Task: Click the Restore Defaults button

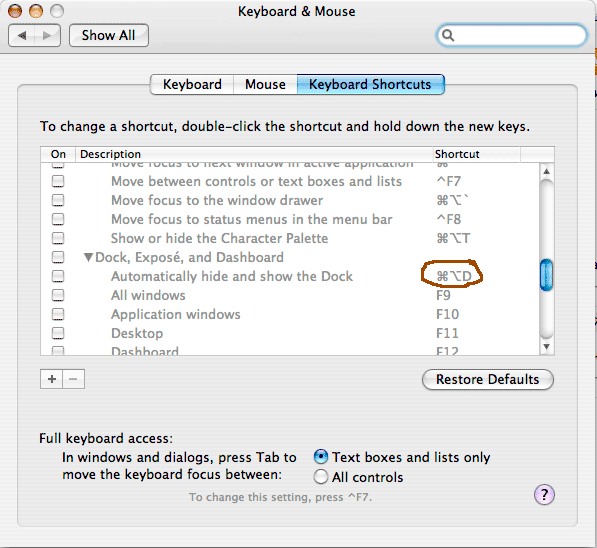Action: pyautogui.click(x=488, y=379)
